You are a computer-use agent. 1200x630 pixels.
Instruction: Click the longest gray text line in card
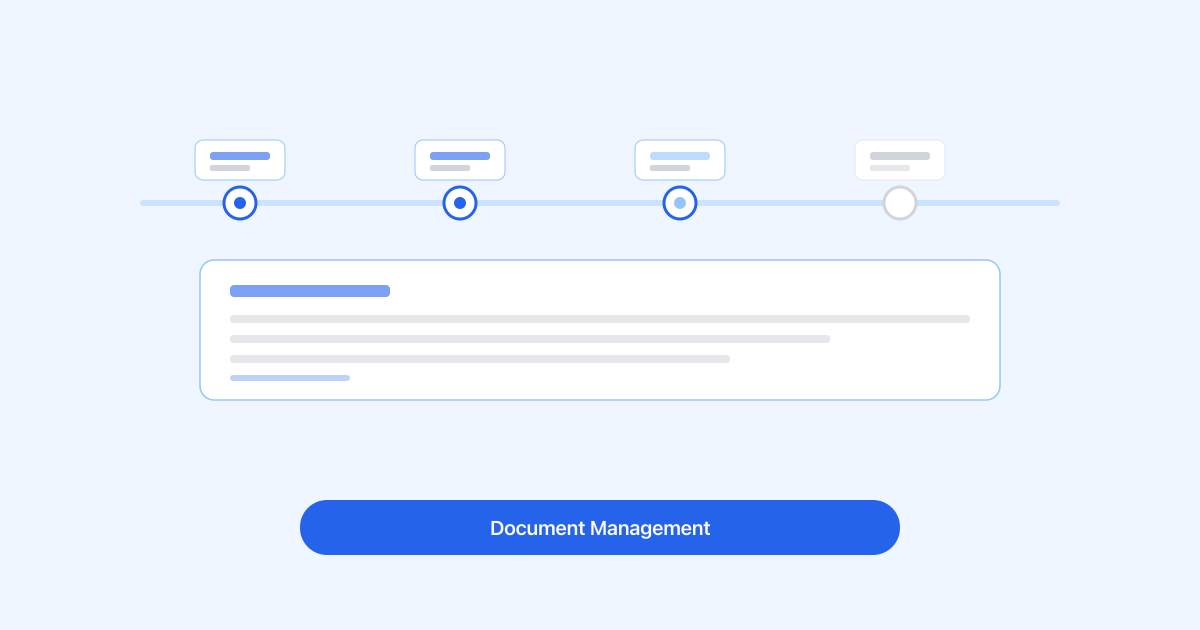coord(600,319)
